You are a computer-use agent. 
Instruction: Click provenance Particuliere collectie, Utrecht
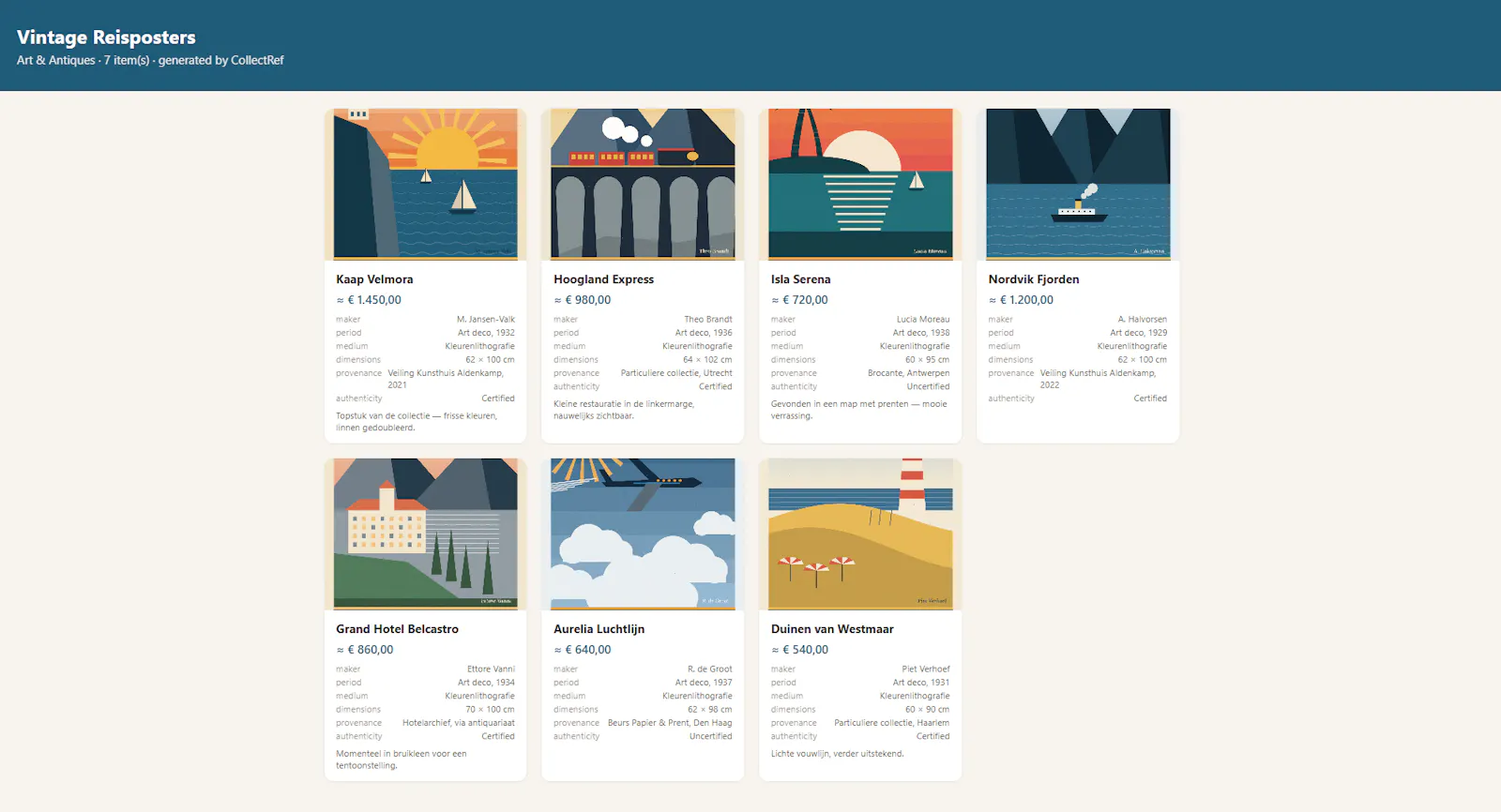click(x=676, y=373)
